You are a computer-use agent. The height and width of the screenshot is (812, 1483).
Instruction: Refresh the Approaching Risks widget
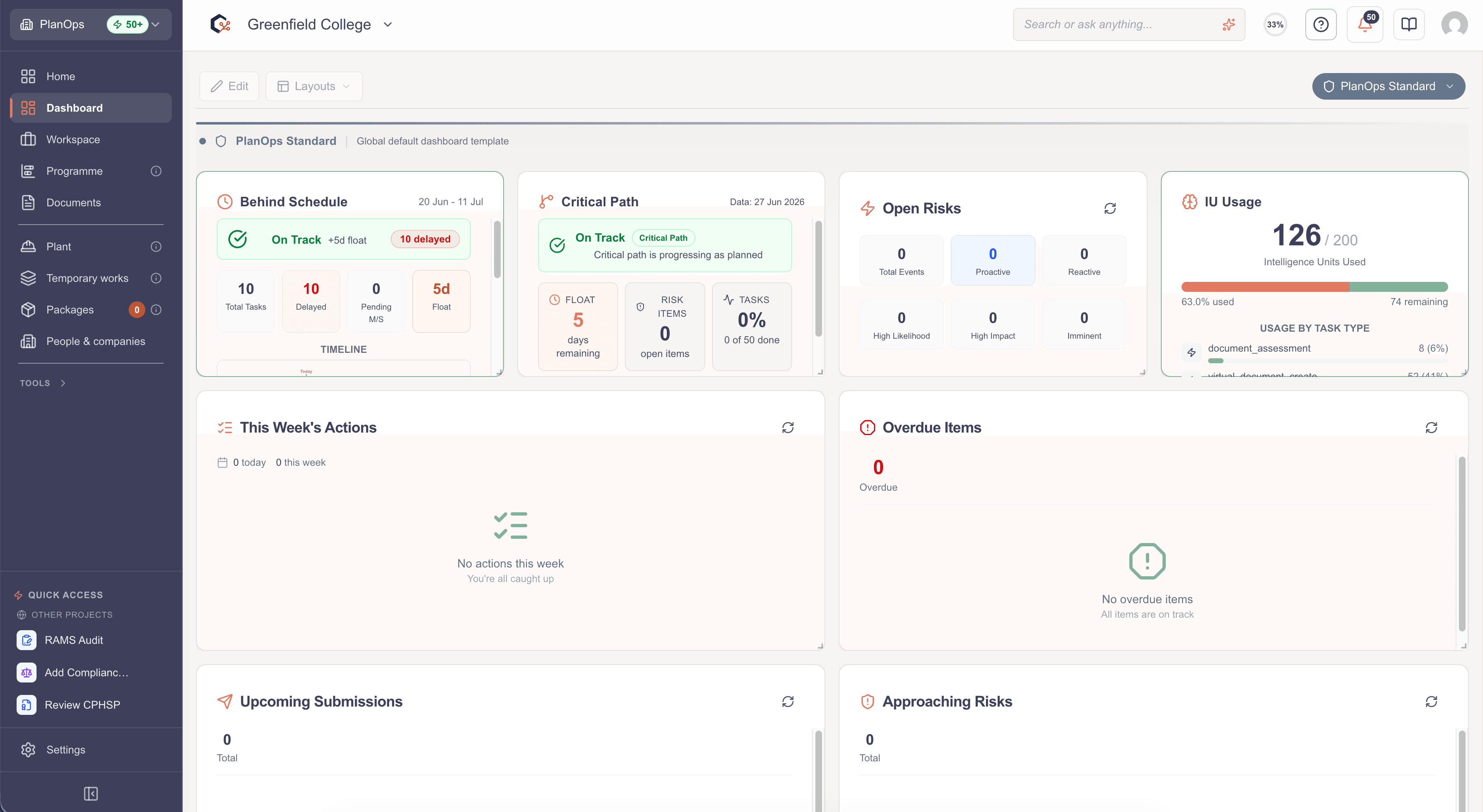pos(1431,702)
